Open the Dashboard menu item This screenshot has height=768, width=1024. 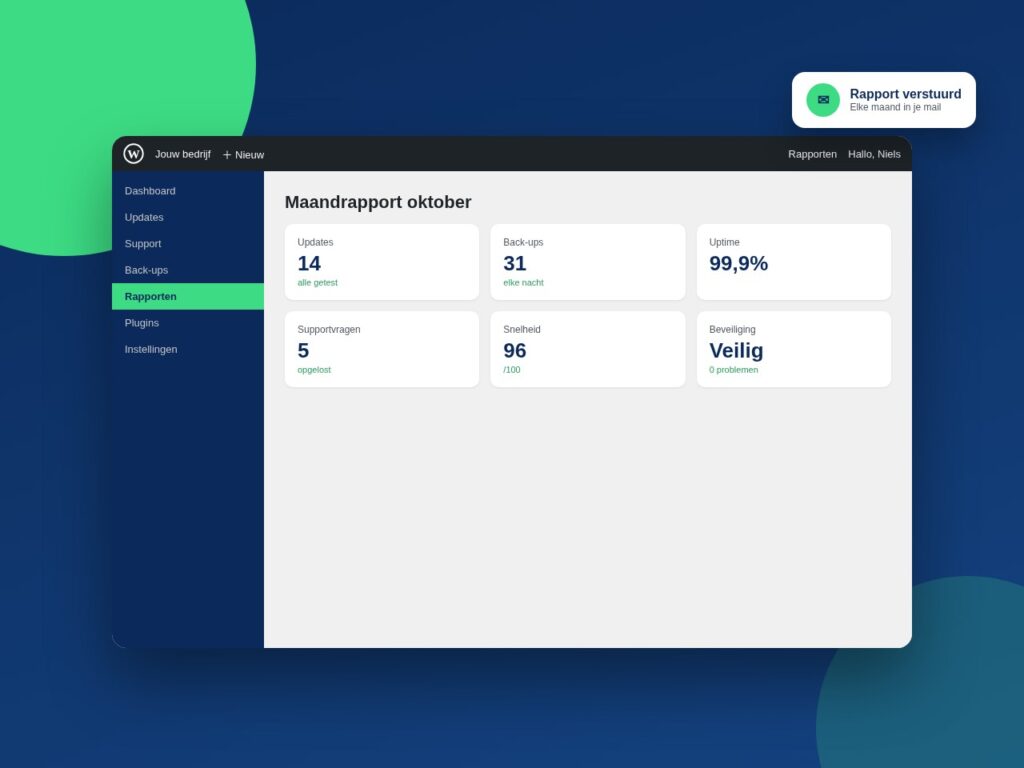[x=188, y=191]
